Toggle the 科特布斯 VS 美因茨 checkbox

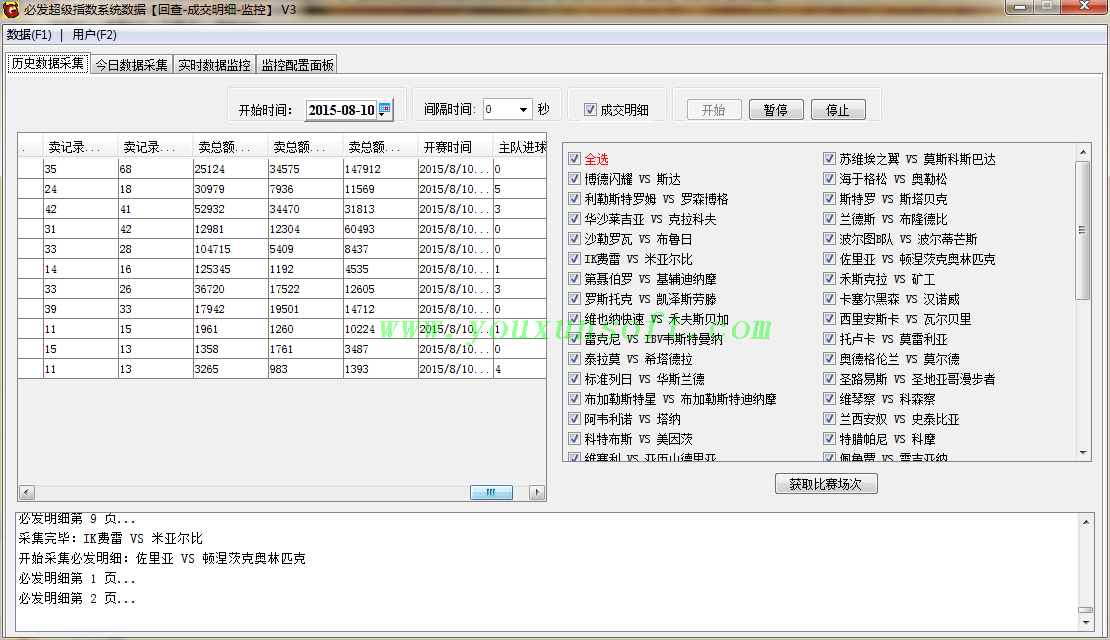tap(574, 439)
